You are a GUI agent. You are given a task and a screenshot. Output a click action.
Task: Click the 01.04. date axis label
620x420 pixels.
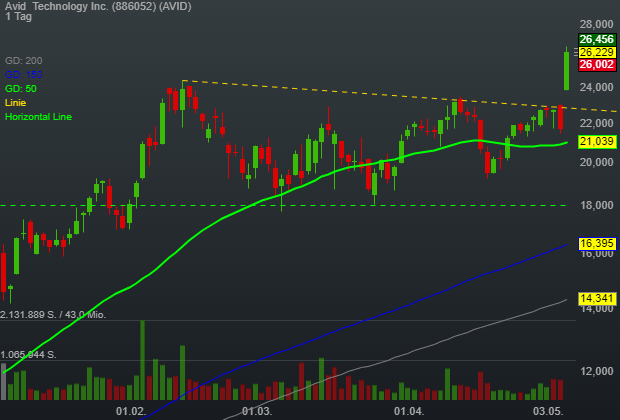point(409,411)
